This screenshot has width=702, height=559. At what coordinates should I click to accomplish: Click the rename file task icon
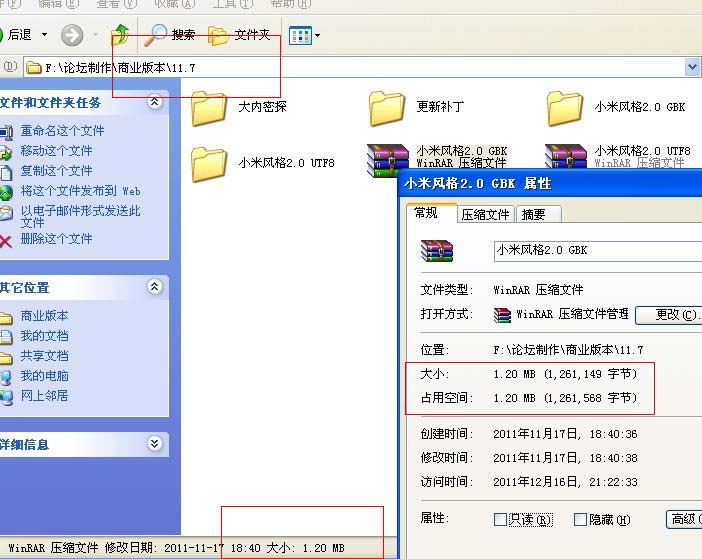[6, 132]
